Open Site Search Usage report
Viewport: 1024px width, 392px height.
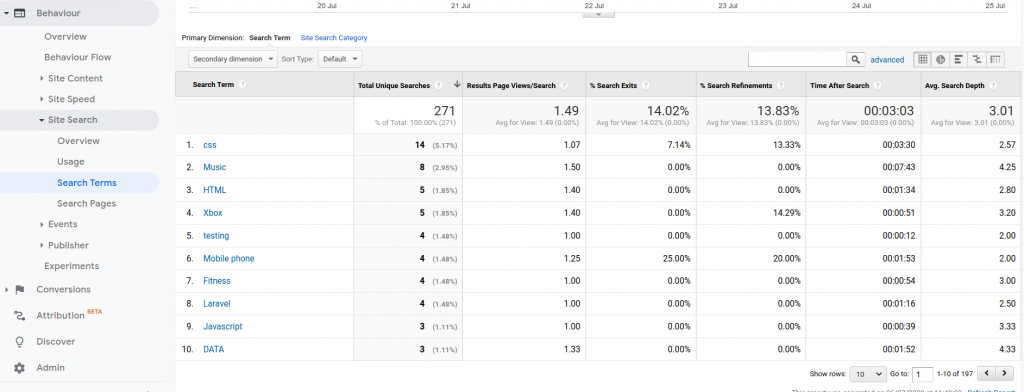(71, 162)
